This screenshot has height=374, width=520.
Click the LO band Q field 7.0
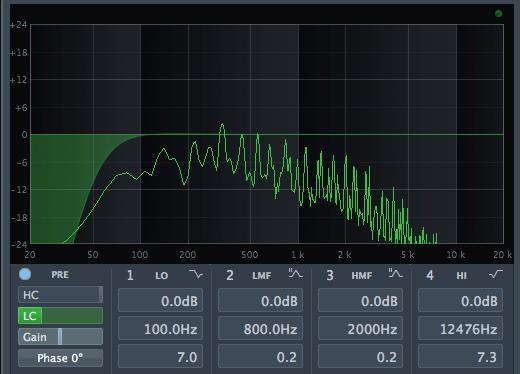[x=160, y=357]
